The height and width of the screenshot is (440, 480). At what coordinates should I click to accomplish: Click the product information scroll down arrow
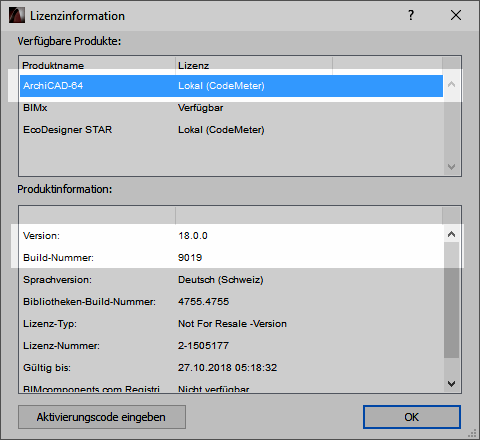click(x=452, y=384)
